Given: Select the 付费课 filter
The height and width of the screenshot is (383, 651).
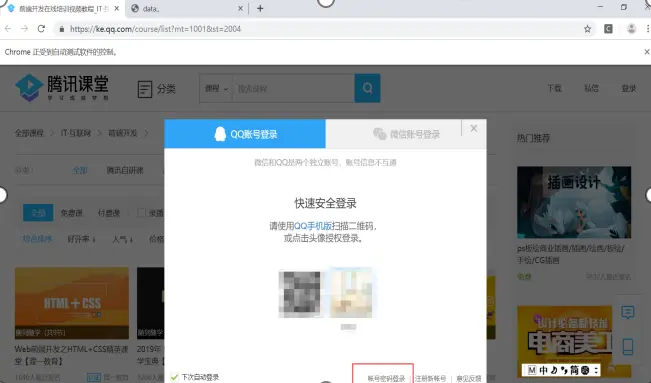Looking at the screenshot, I should pos(109,213).
